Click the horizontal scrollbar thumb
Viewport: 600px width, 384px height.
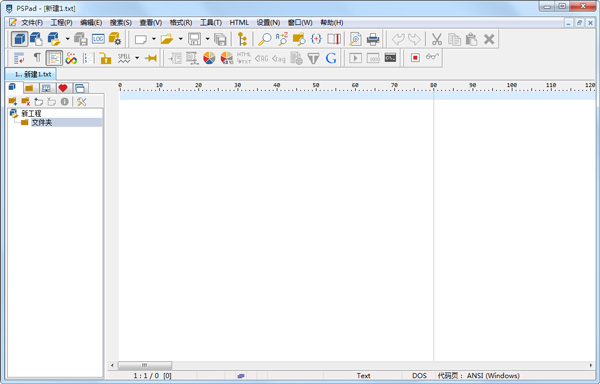pyautogui.click(x=145, y=365)
